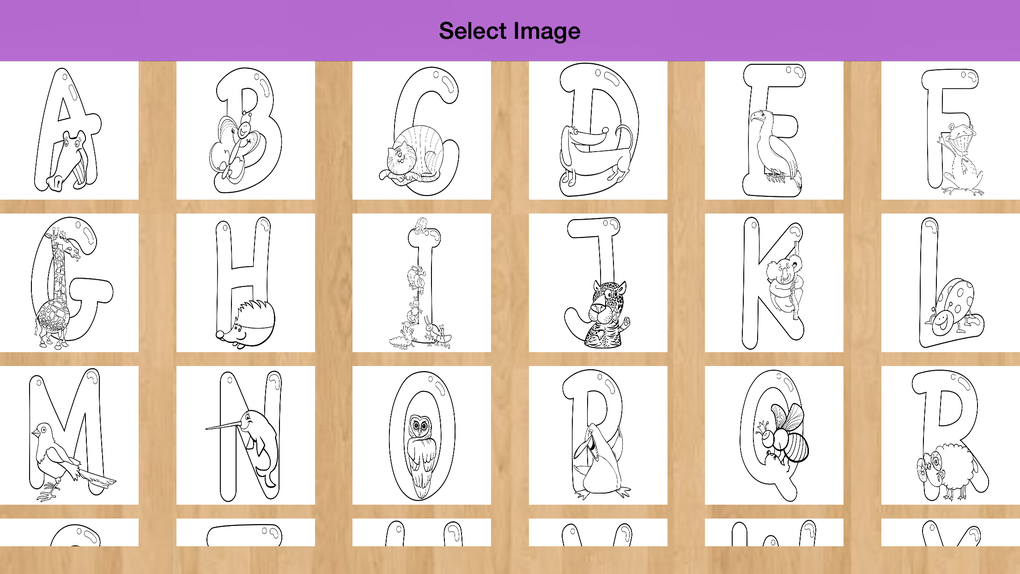Pick the letter M magpie bird image
This screenshot has height=574, width=1020.
coord(69,435)
